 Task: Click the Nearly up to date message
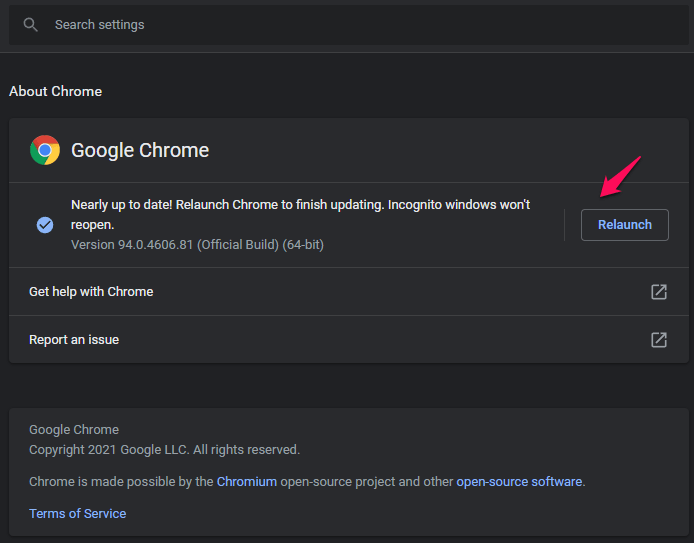[x=301, y=215]
